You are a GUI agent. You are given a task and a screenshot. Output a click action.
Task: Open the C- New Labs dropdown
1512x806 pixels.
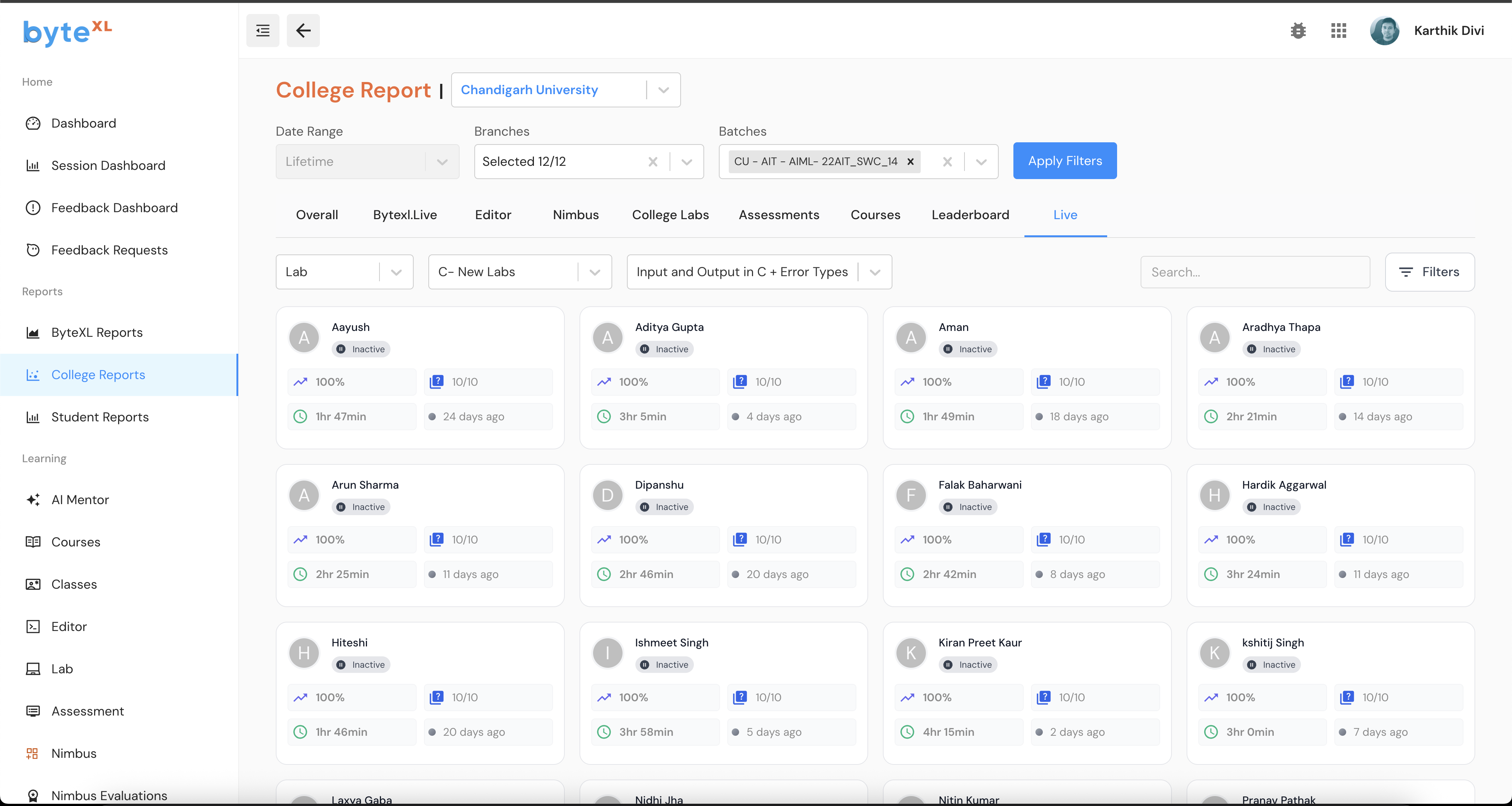pos(594,272)
